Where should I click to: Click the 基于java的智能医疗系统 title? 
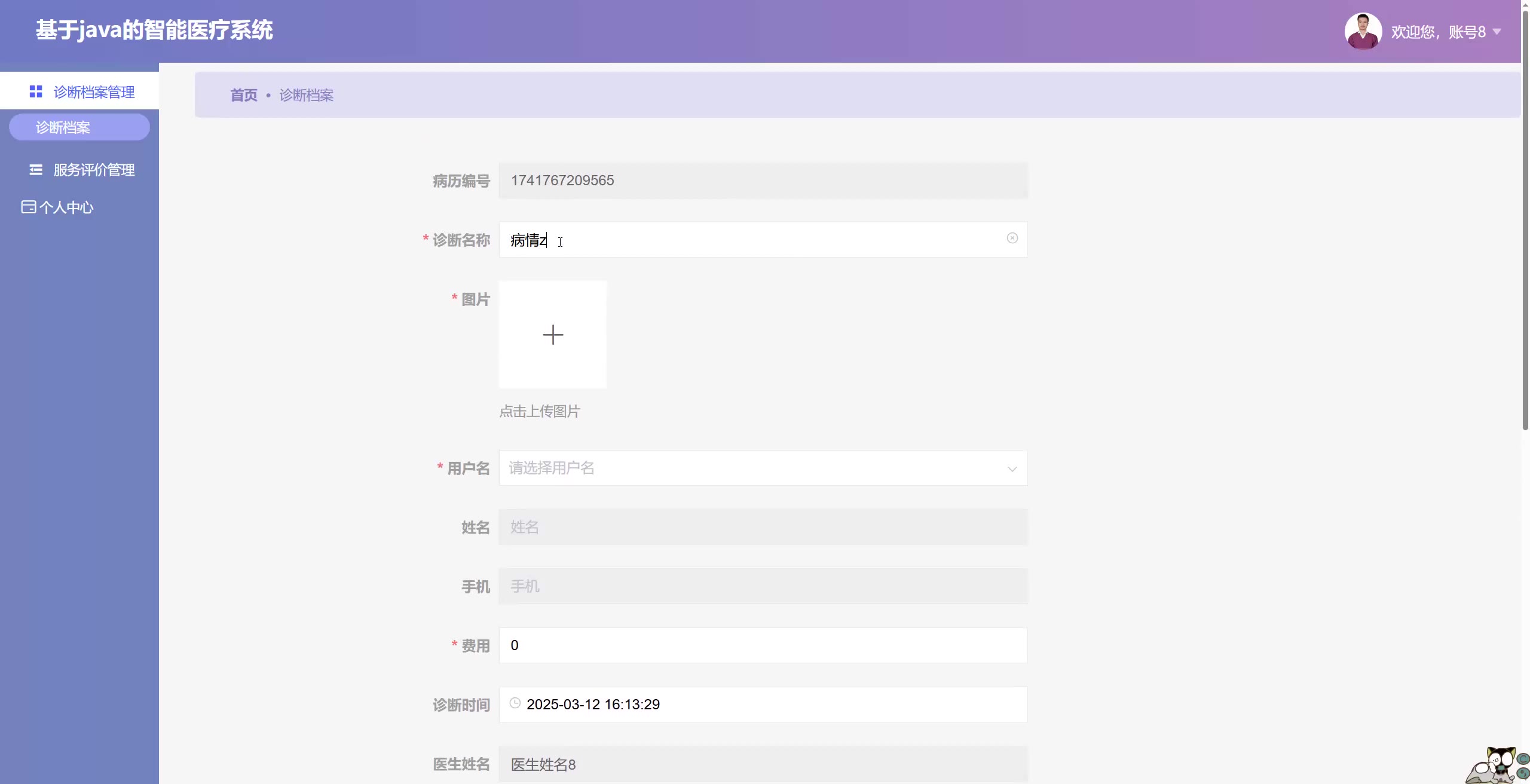click(x=154, y=30)
